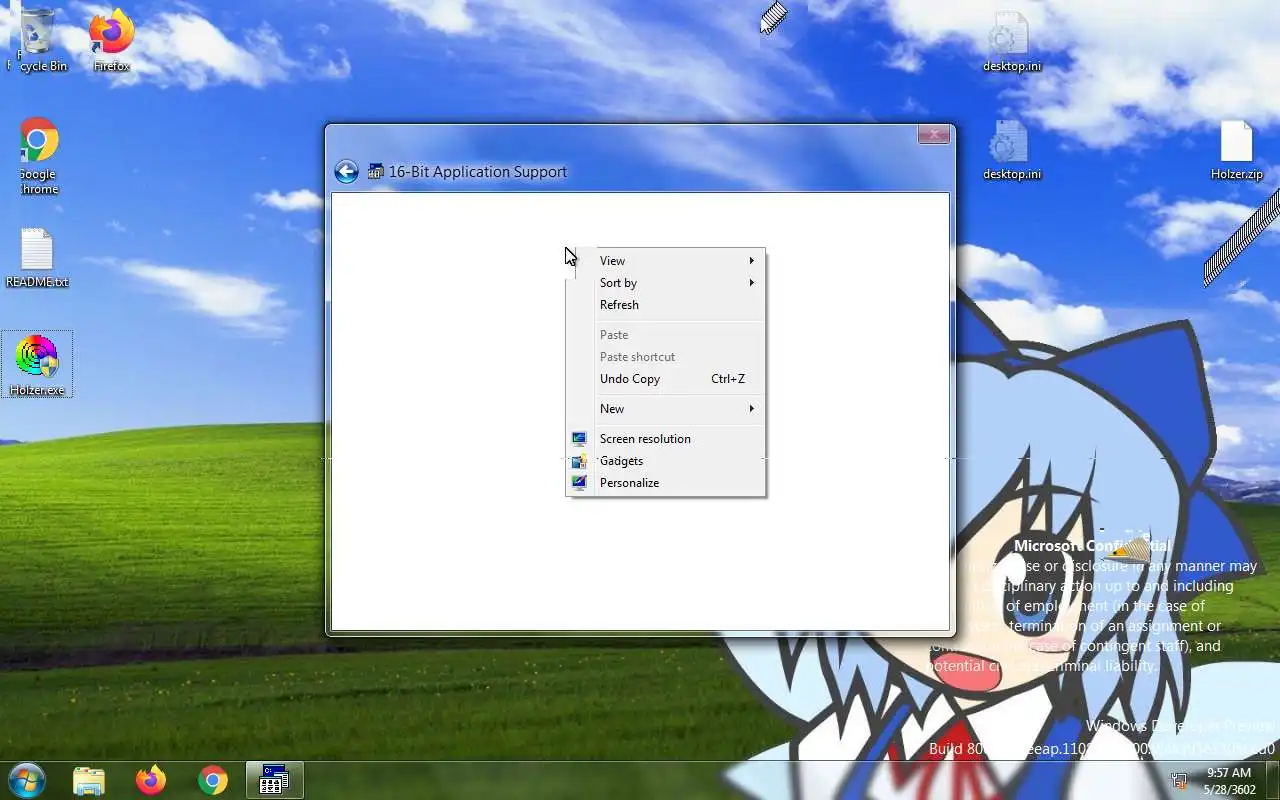Click the Screen resolution monitor icon
Screen dimensions: 1280x800
click(579, 439)
